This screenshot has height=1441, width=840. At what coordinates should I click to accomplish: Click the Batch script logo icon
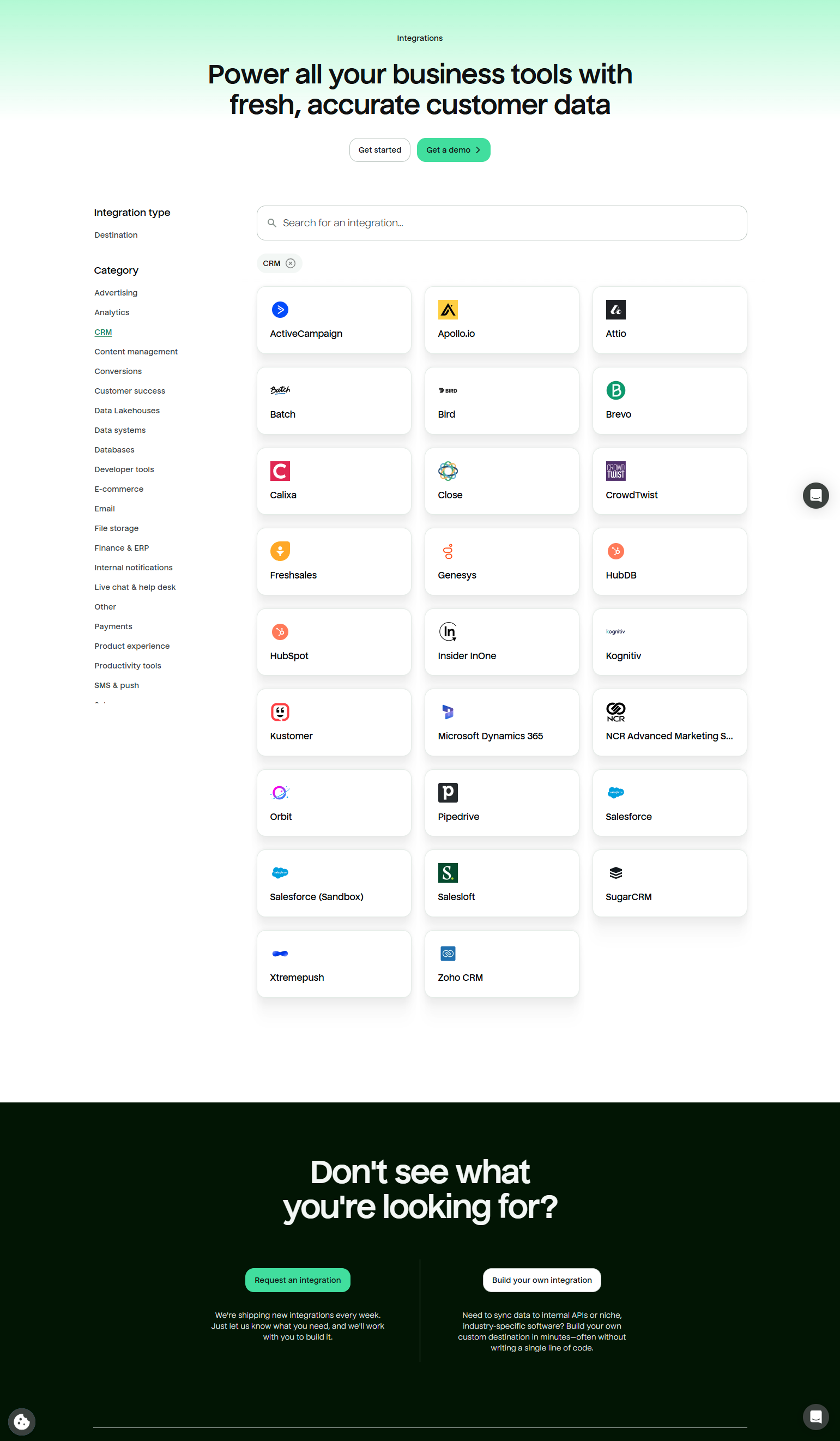tap(280, 390)
